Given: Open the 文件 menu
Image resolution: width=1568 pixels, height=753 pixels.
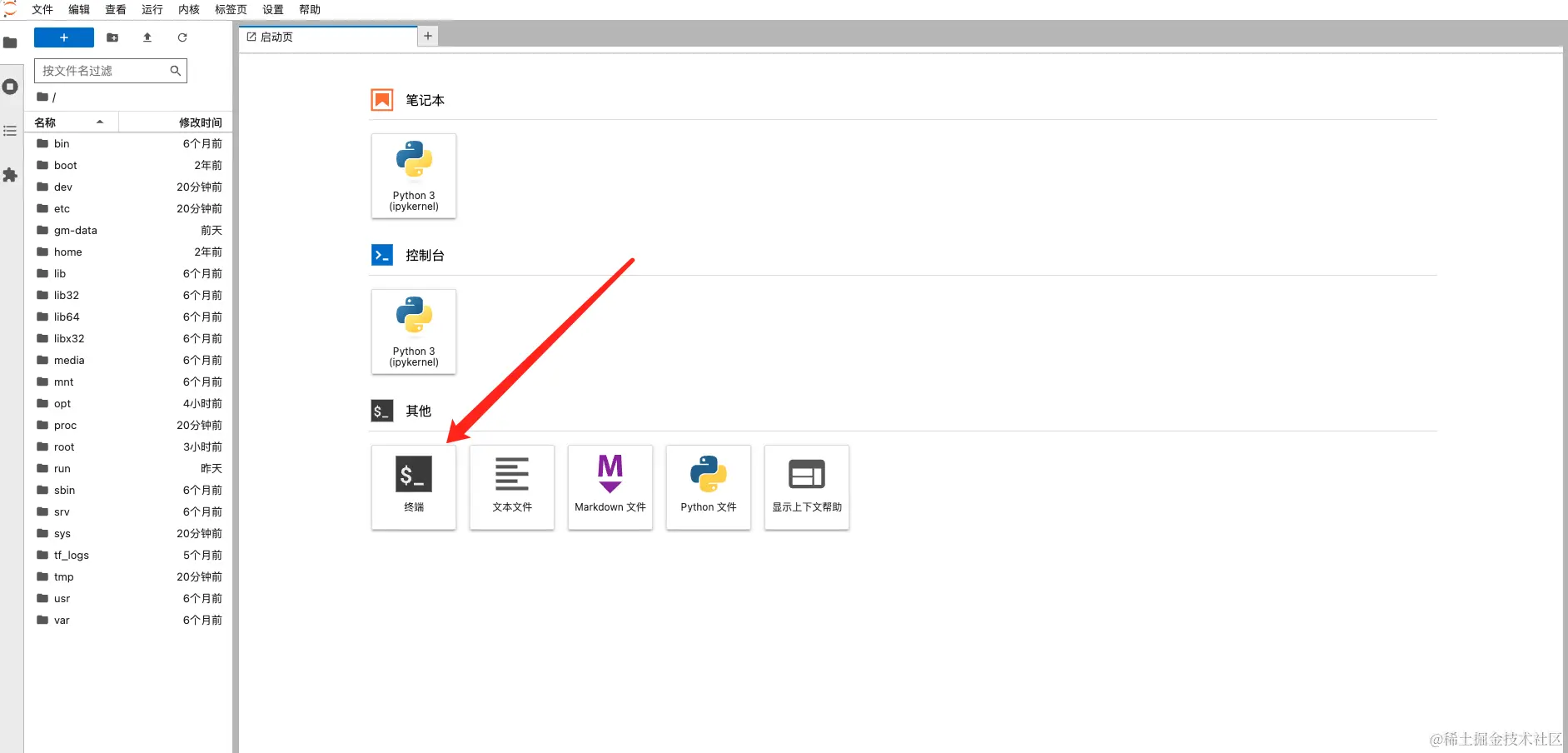Looking at the screenshot, I should coord(42,10).
